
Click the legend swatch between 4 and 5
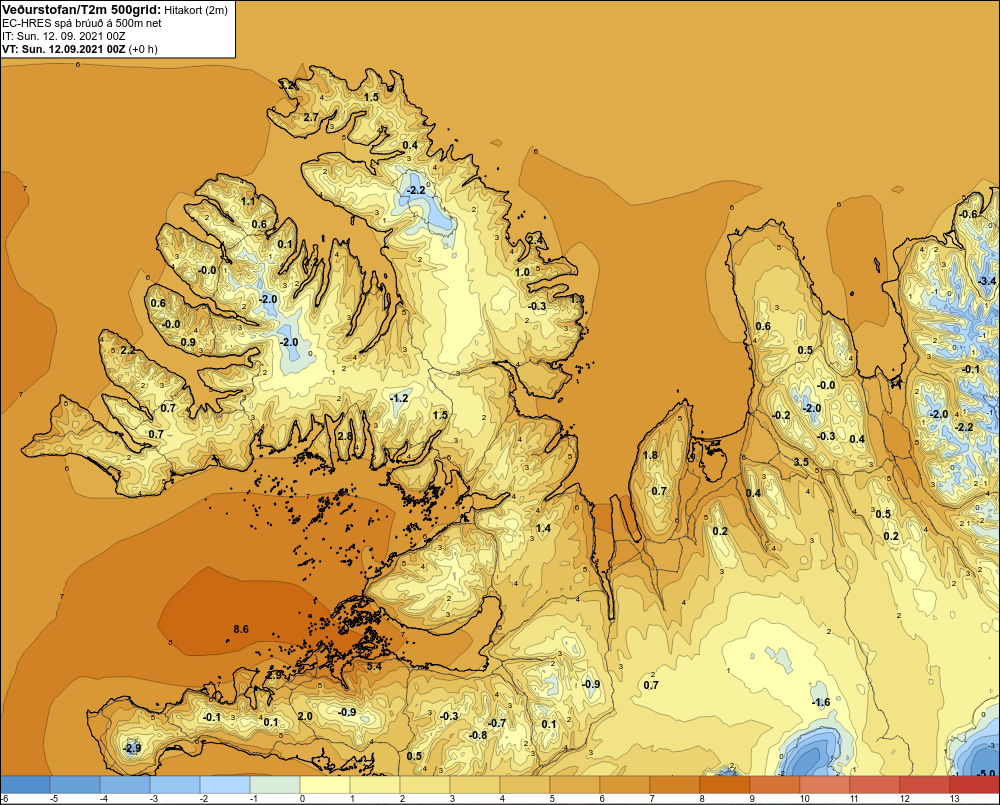click(x=525, y=784)
